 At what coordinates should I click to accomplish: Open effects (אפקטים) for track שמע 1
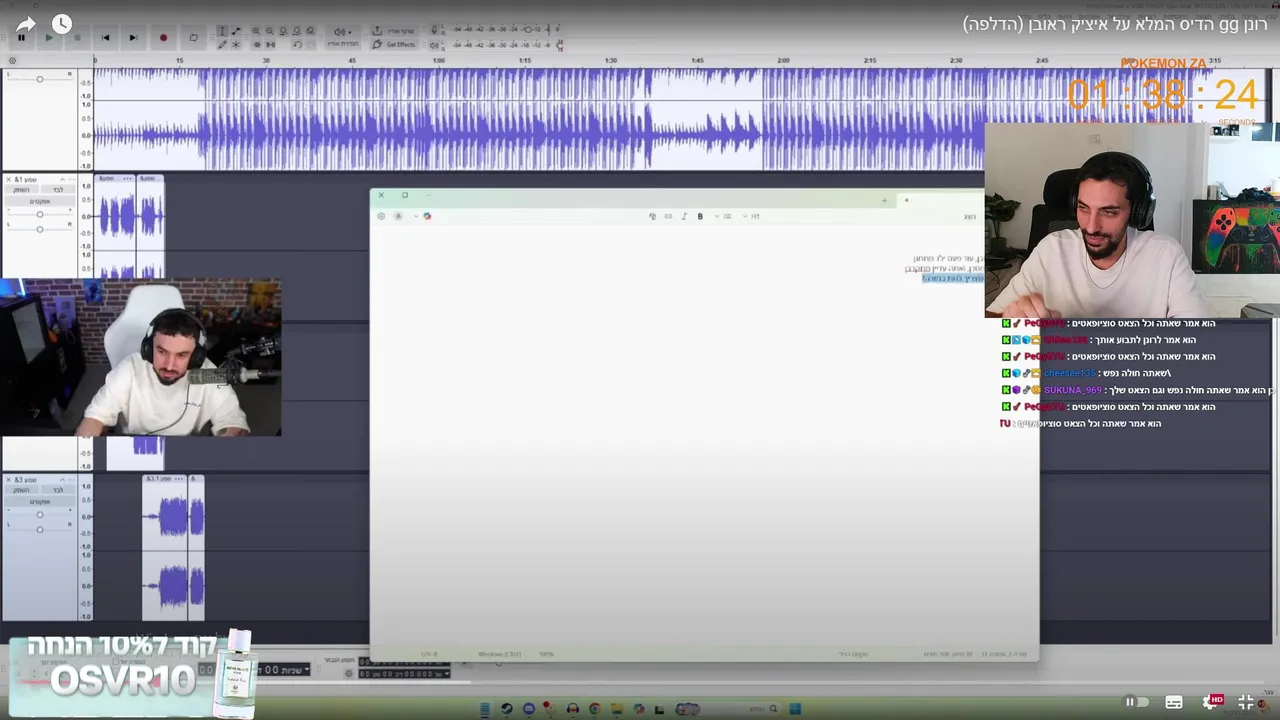pos(40,201)
